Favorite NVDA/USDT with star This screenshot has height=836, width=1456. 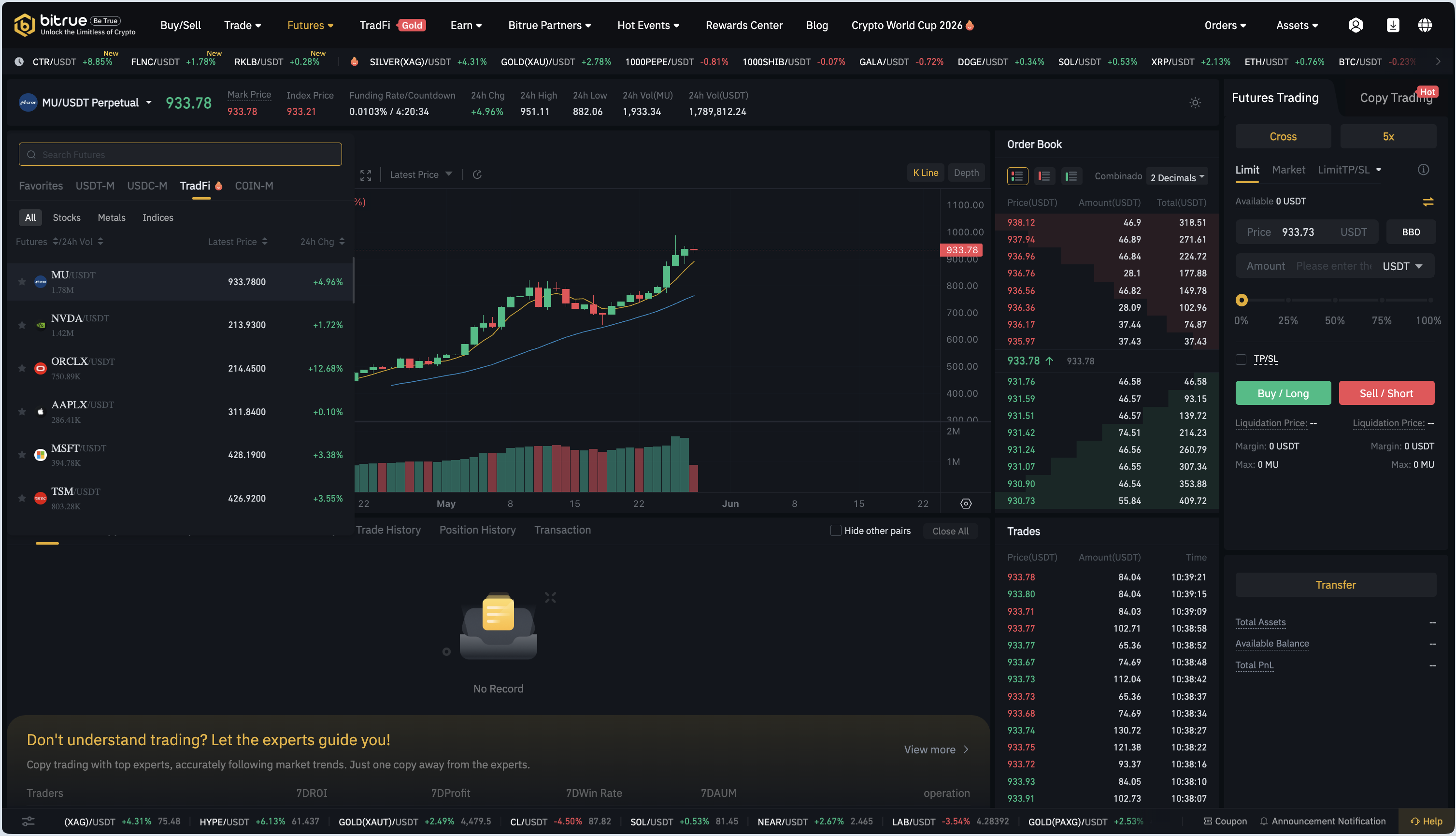coord(22,325)
